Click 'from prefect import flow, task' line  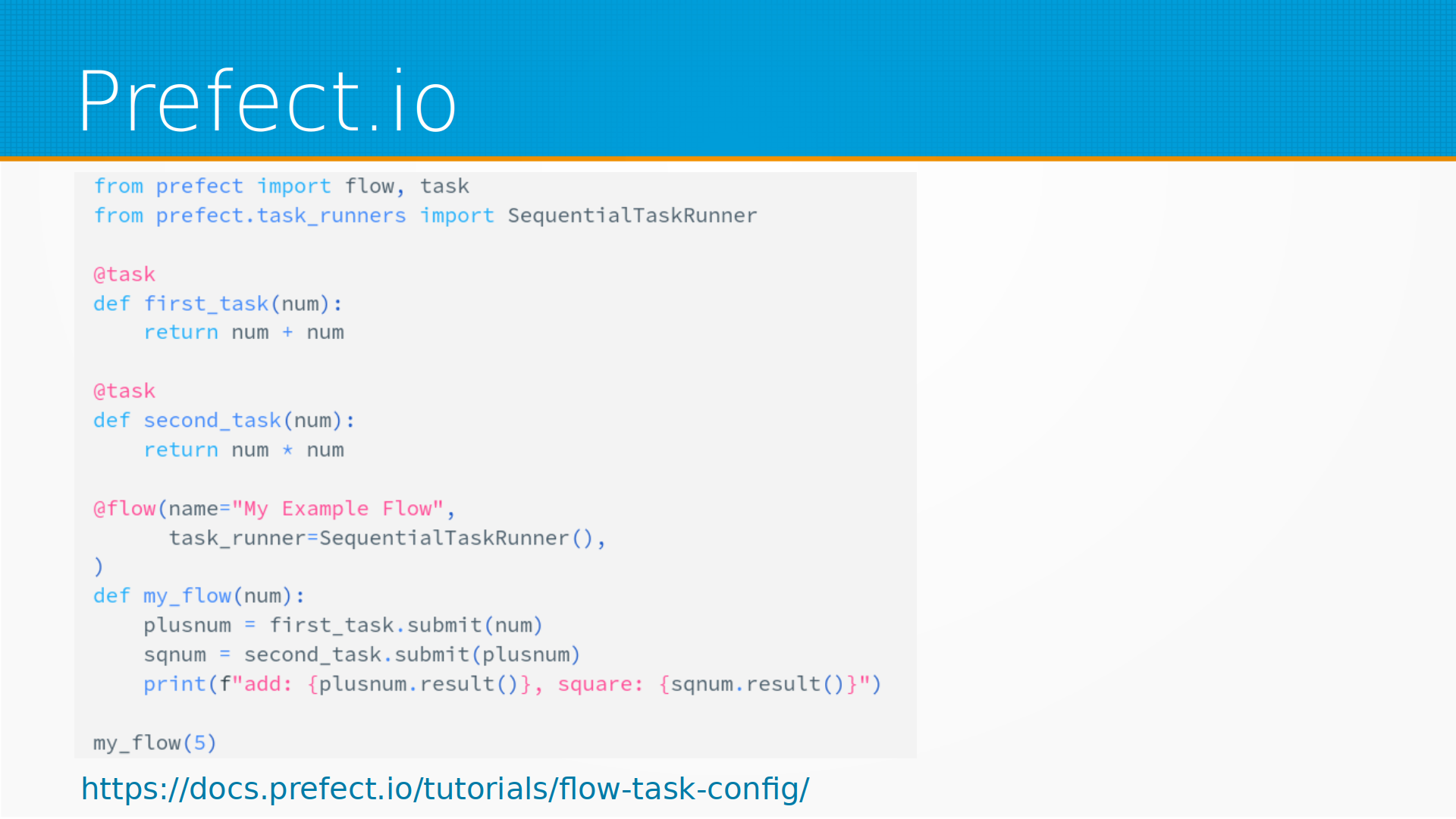(x=281, y=187)
